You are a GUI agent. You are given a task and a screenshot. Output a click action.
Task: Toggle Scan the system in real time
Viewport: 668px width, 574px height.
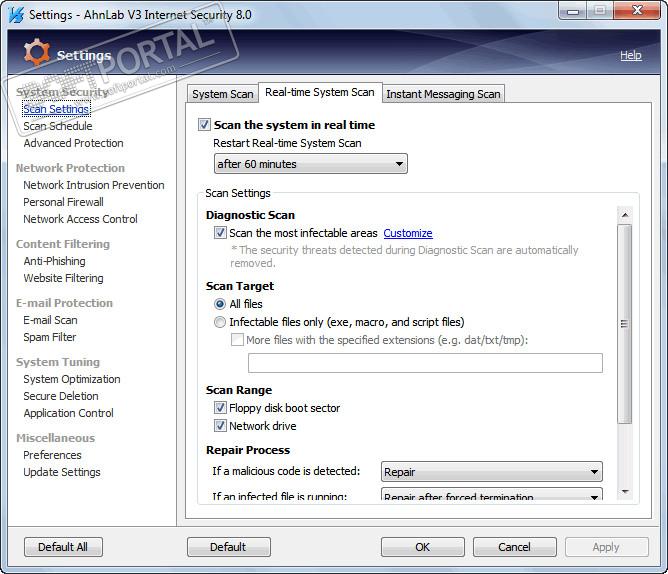(204, 125)
